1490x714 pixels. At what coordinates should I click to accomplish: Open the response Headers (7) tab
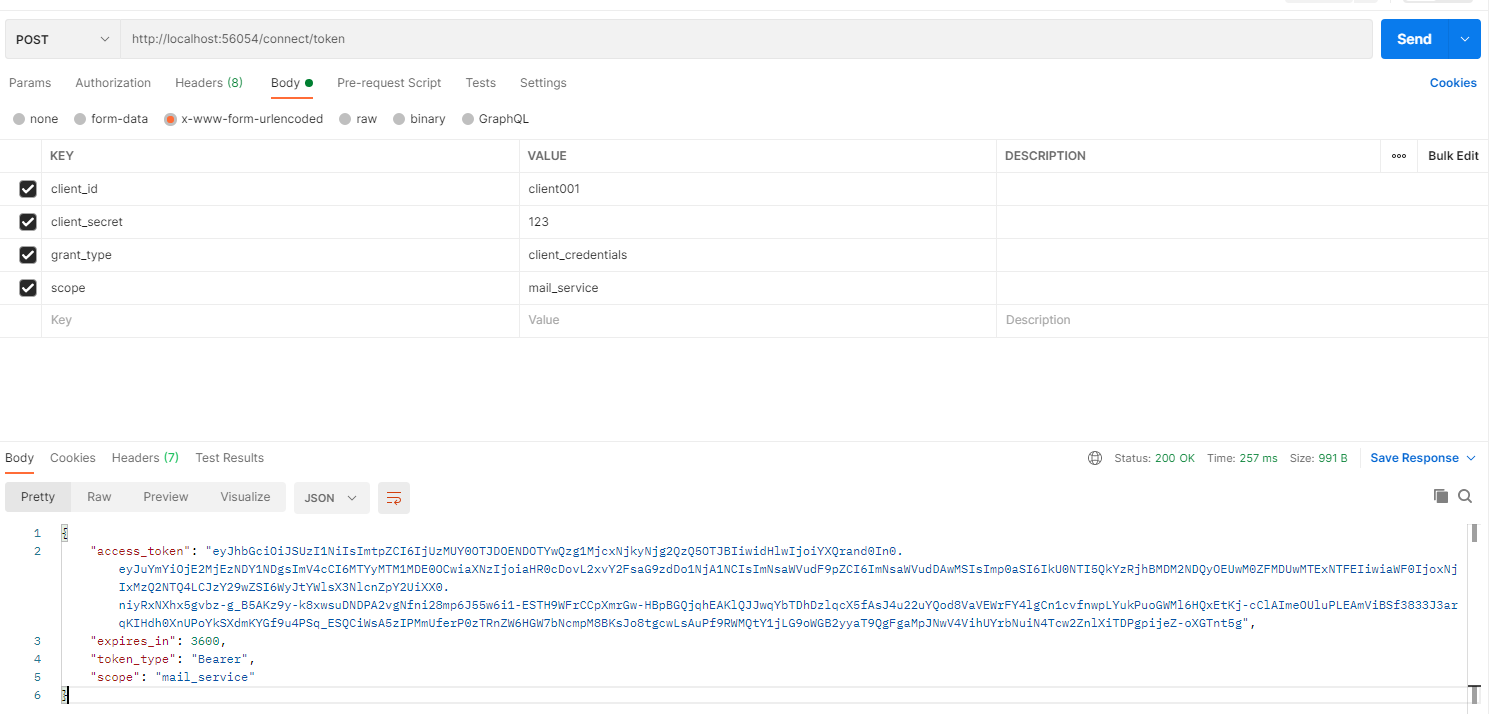[145, 458]
